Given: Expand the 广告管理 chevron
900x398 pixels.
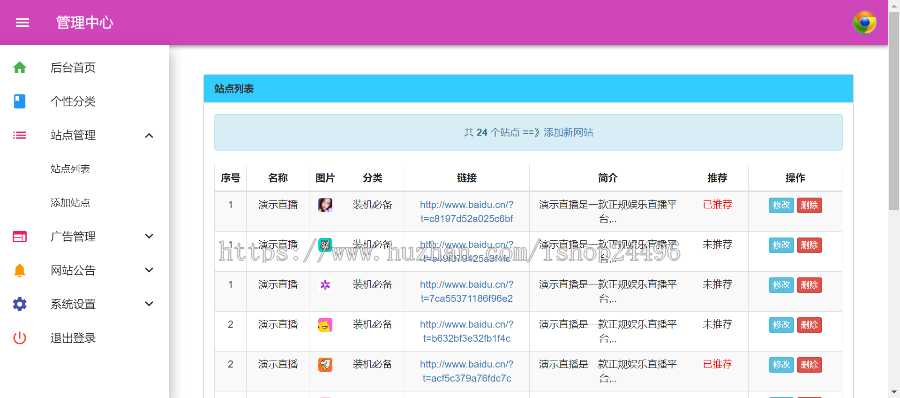Looking at the screenshot, I should [149, 237].
